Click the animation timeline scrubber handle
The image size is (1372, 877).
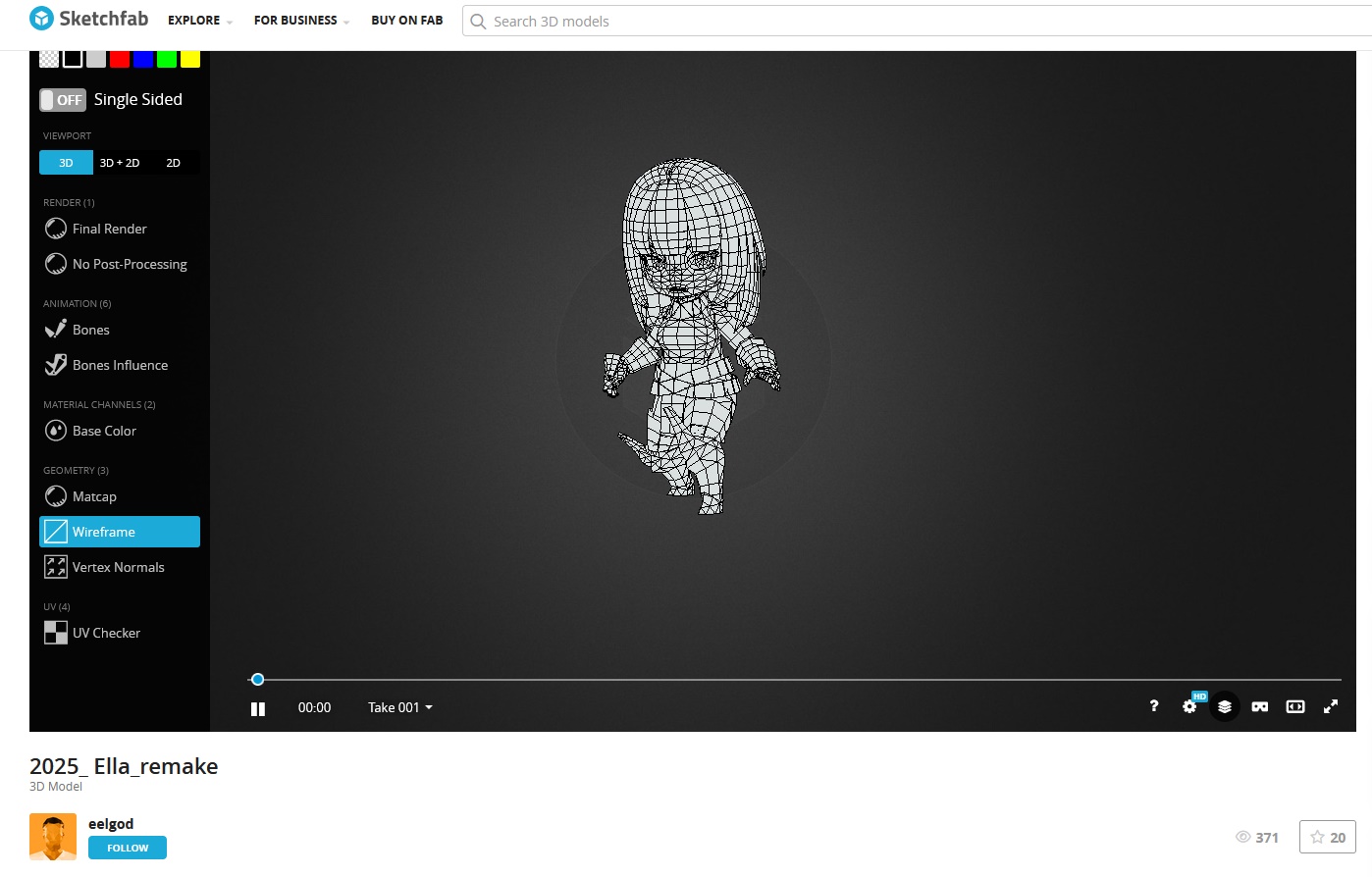pos(257,679)
